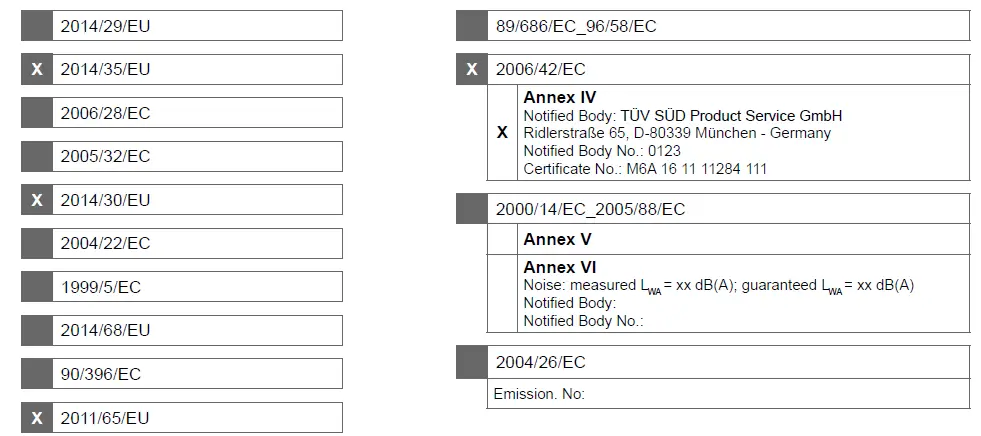Mark the Annex VI checkbox
Viewport: 981px width, 436px height.
click(x=502, y=294)
